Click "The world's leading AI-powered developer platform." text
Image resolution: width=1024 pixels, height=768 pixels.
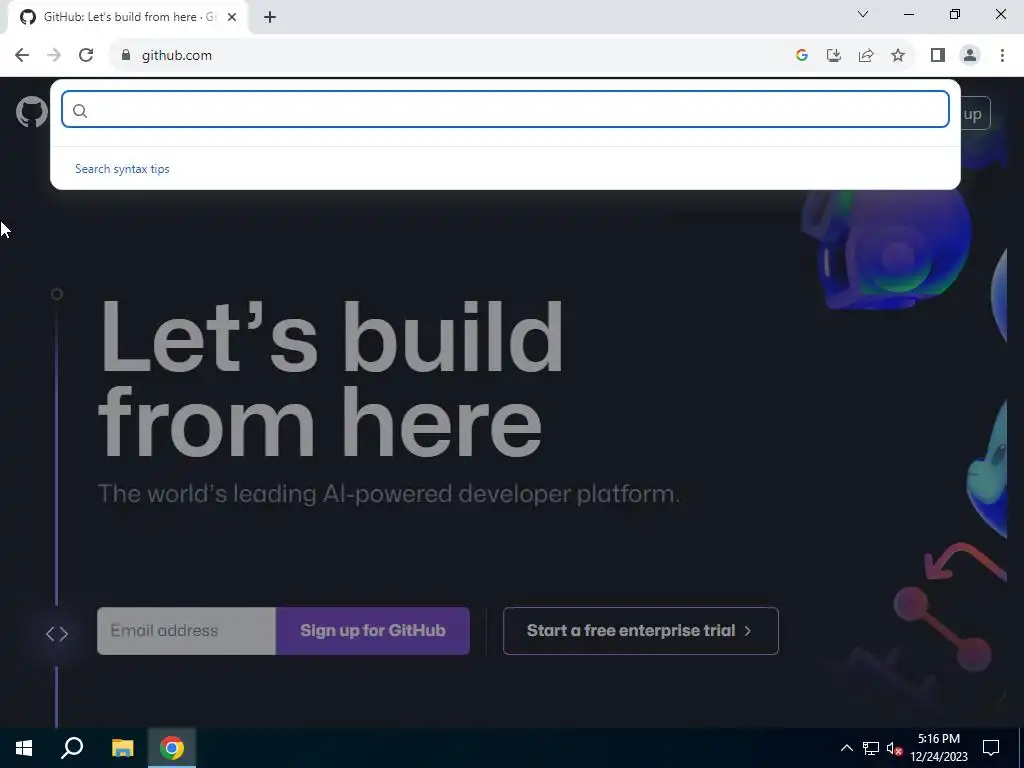tap(389, 494)
